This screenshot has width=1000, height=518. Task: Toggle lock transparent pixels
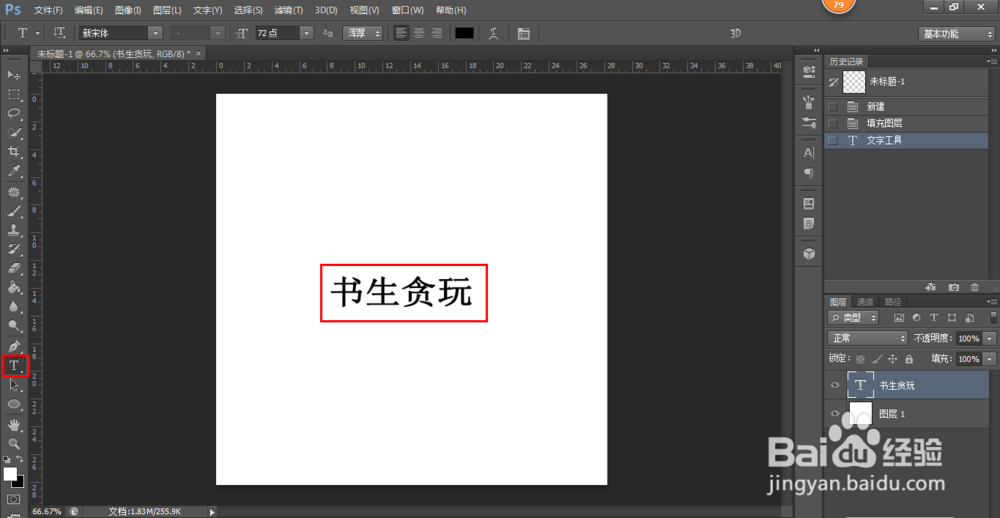click(860, 359)
